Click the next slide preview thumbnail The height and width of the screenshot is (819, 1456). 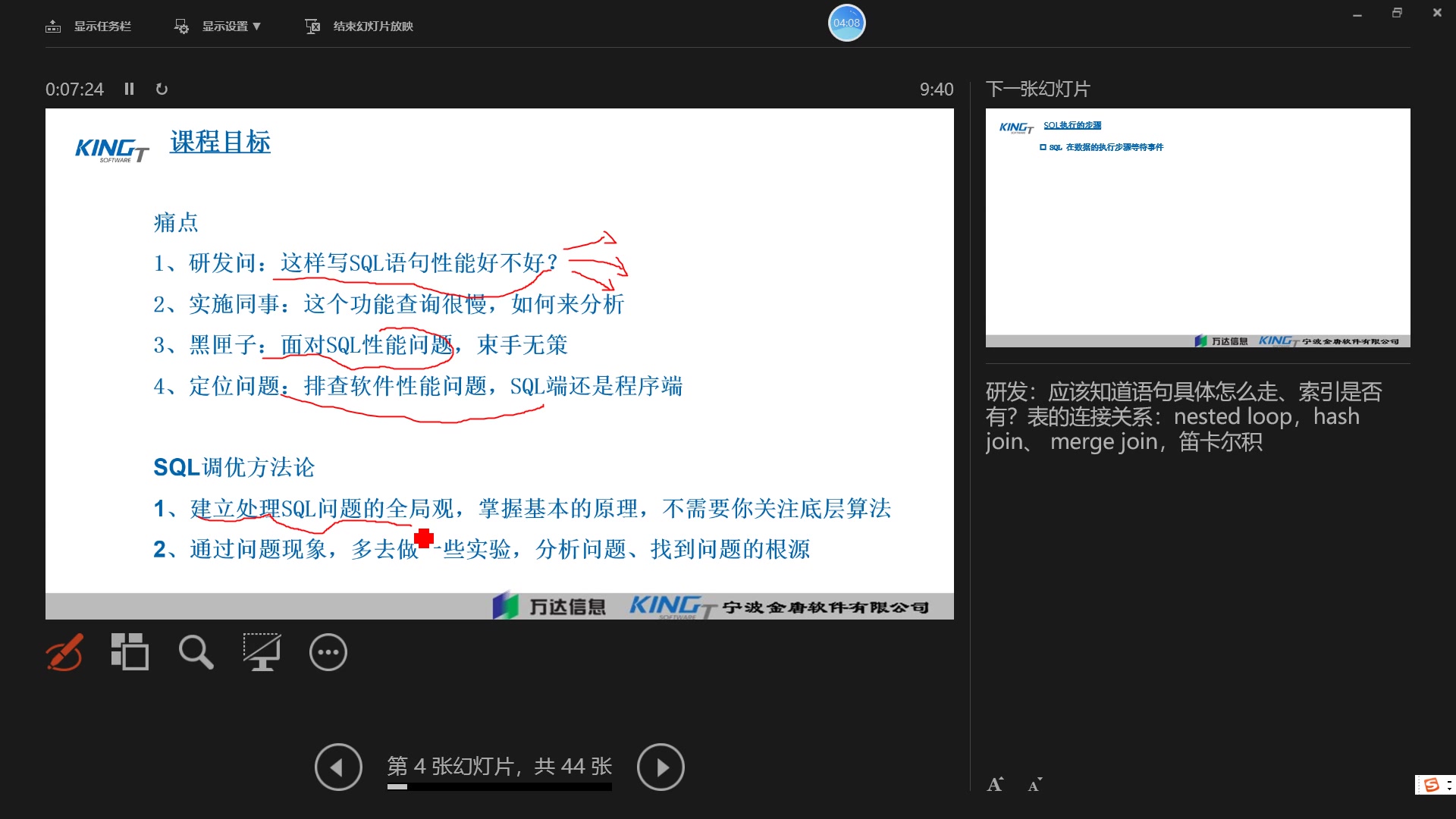coord(1197,227)
